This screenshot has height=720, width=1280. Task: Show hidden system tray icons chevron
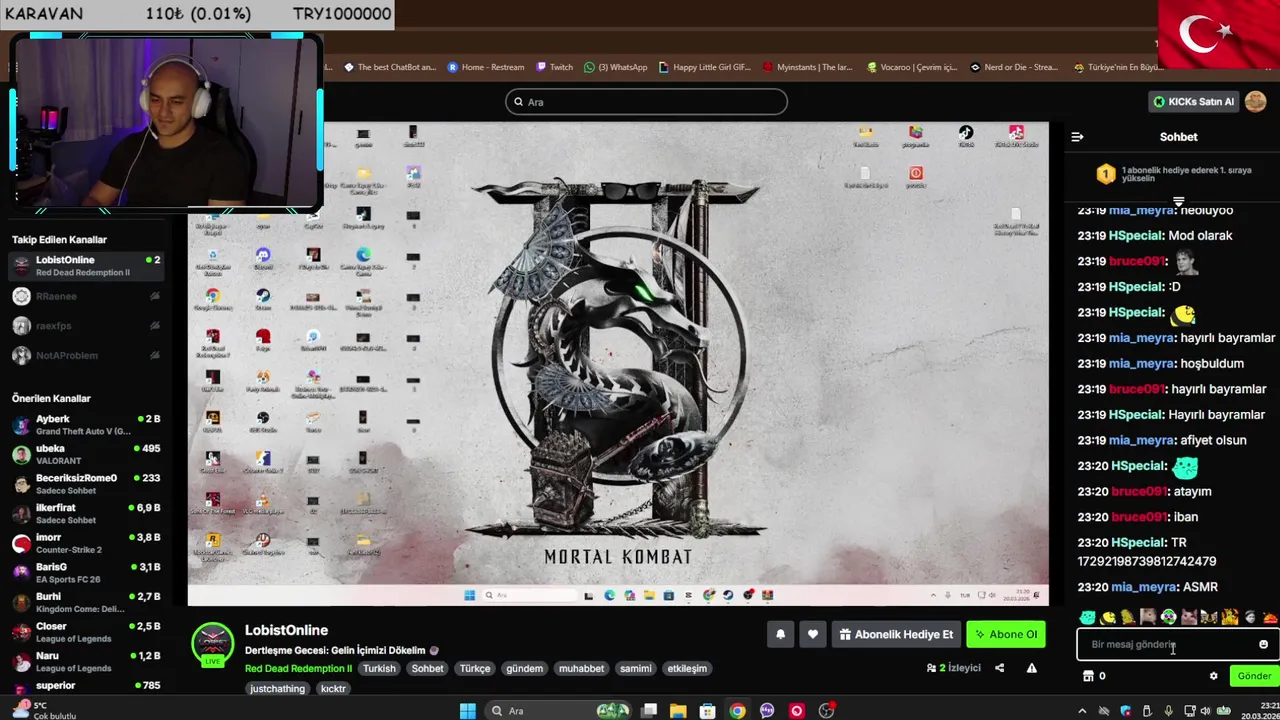click(x=1082, y=711)
